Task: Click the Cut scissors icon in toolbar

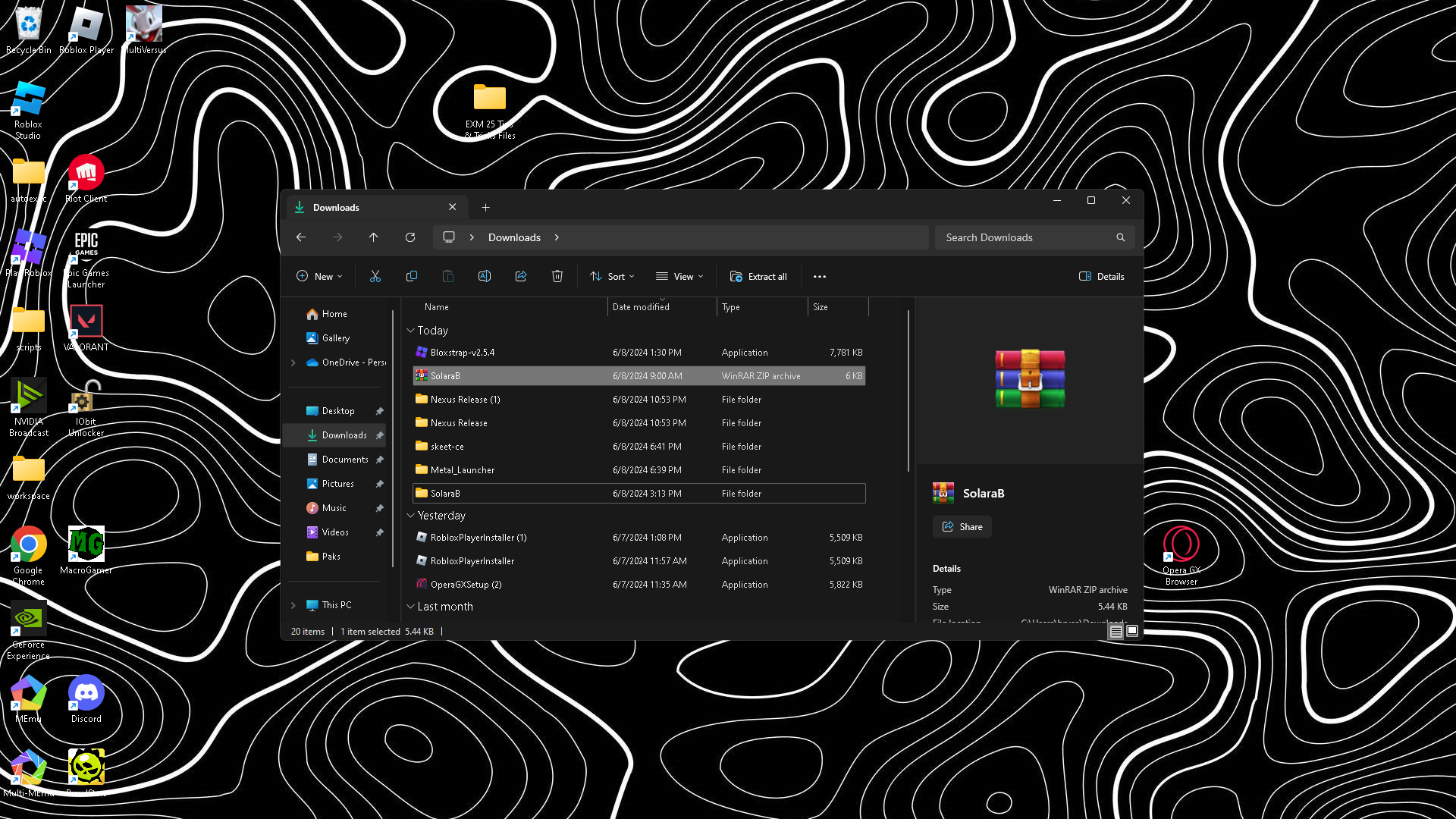Action: point(375,277)
